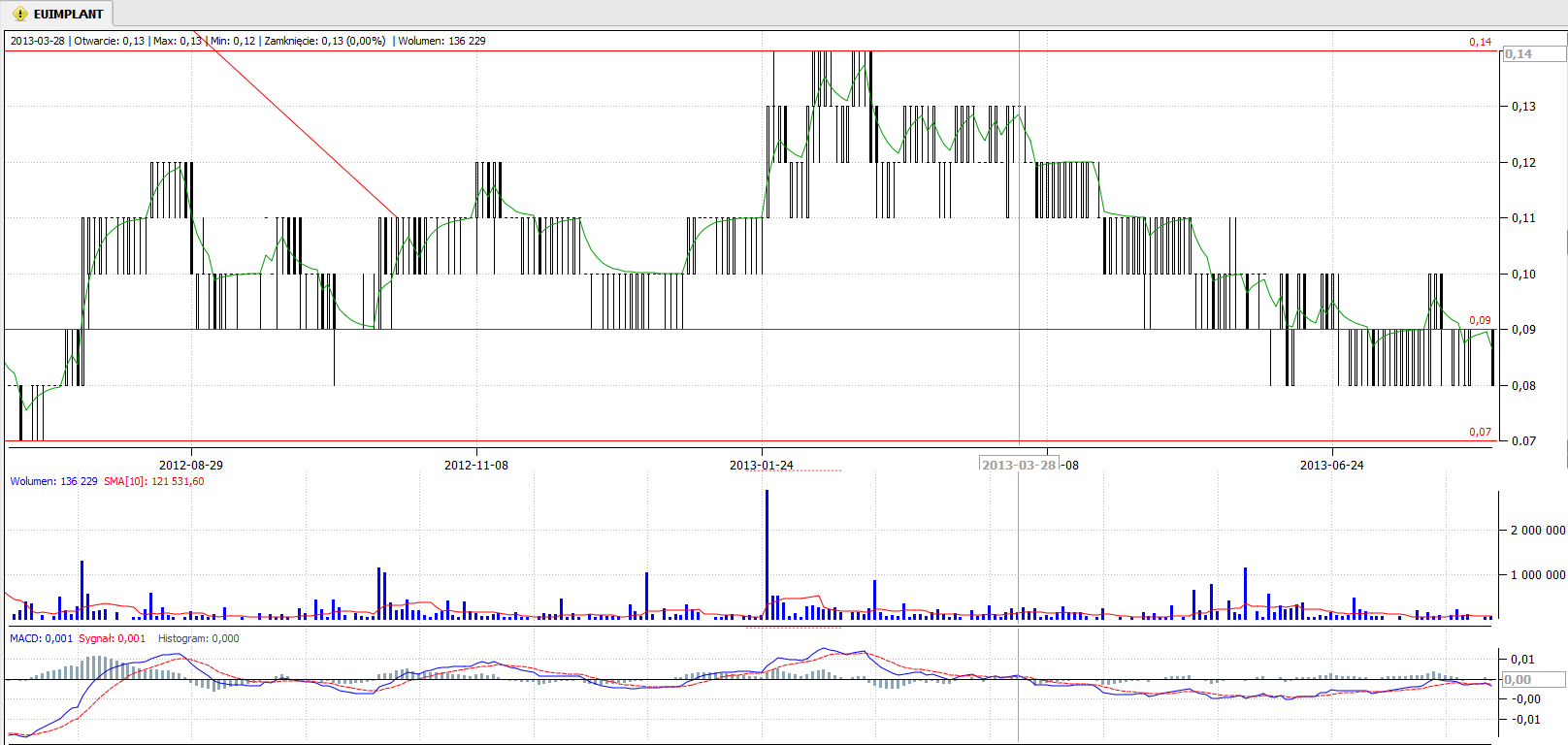Click the 2012-08-29 date label
Screen dimensions: 1568x745
(191, 465)
